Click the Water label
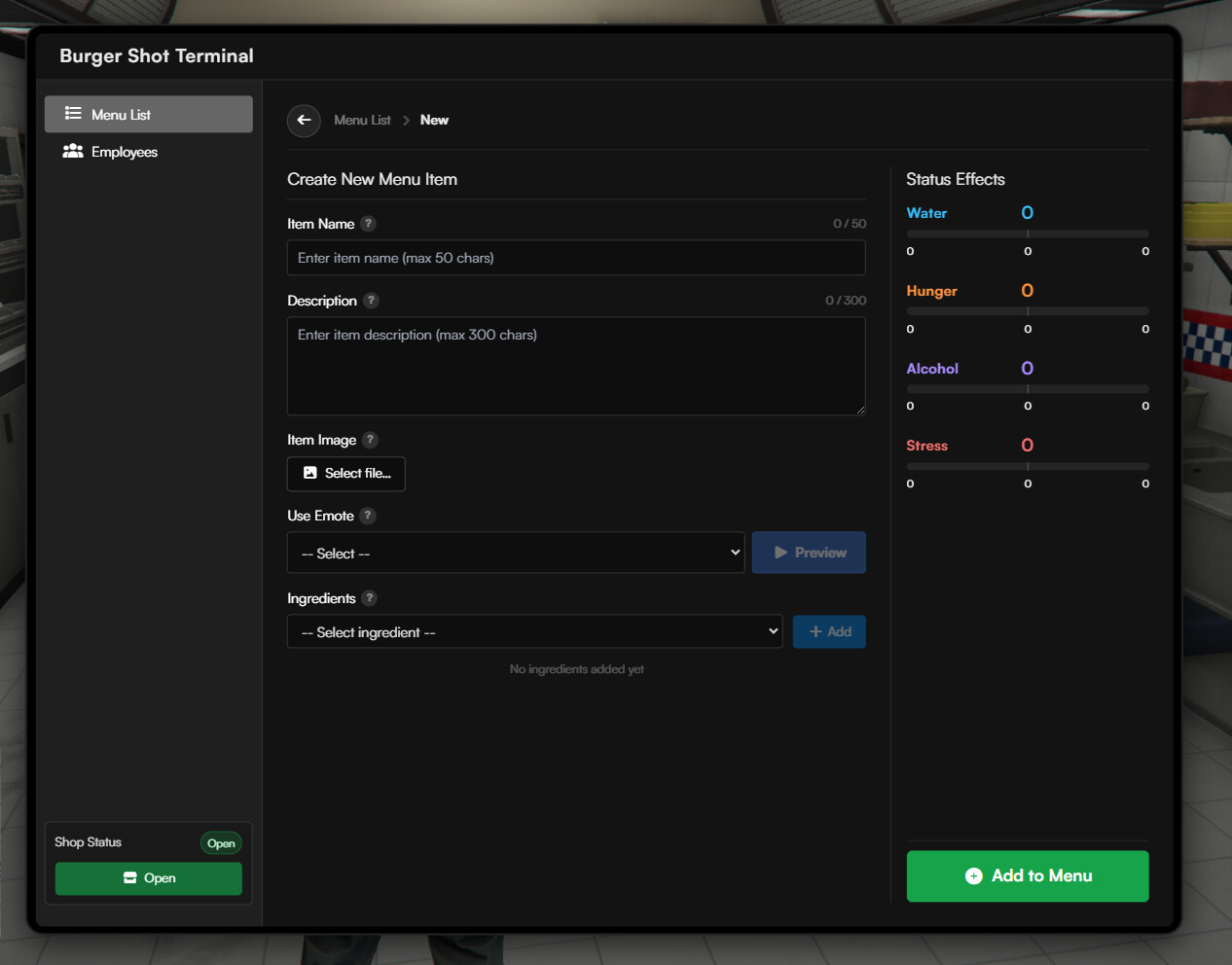Viewport: 1232px width, 965px height. click(x=926, y=213)
